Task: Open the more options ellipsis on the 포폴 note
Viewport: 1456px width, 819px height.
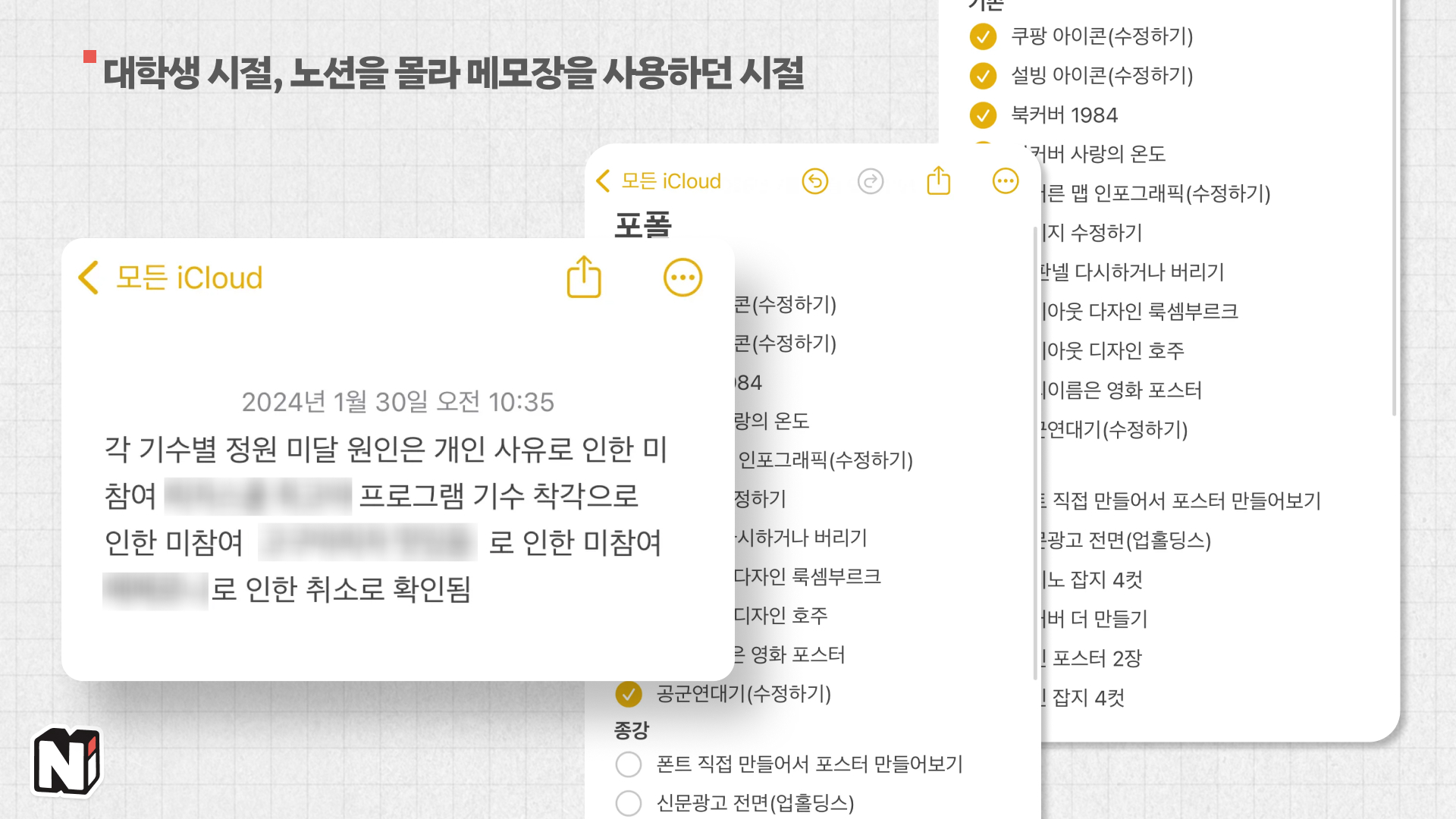Action: 1005,181
